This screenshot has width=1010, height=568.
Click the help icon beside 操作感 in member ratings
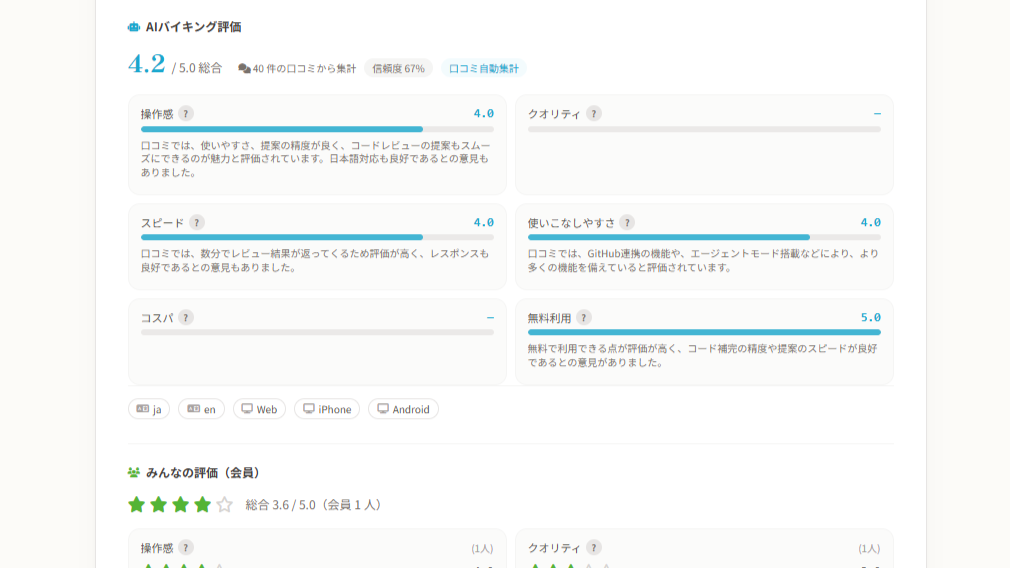pos(186,548)
